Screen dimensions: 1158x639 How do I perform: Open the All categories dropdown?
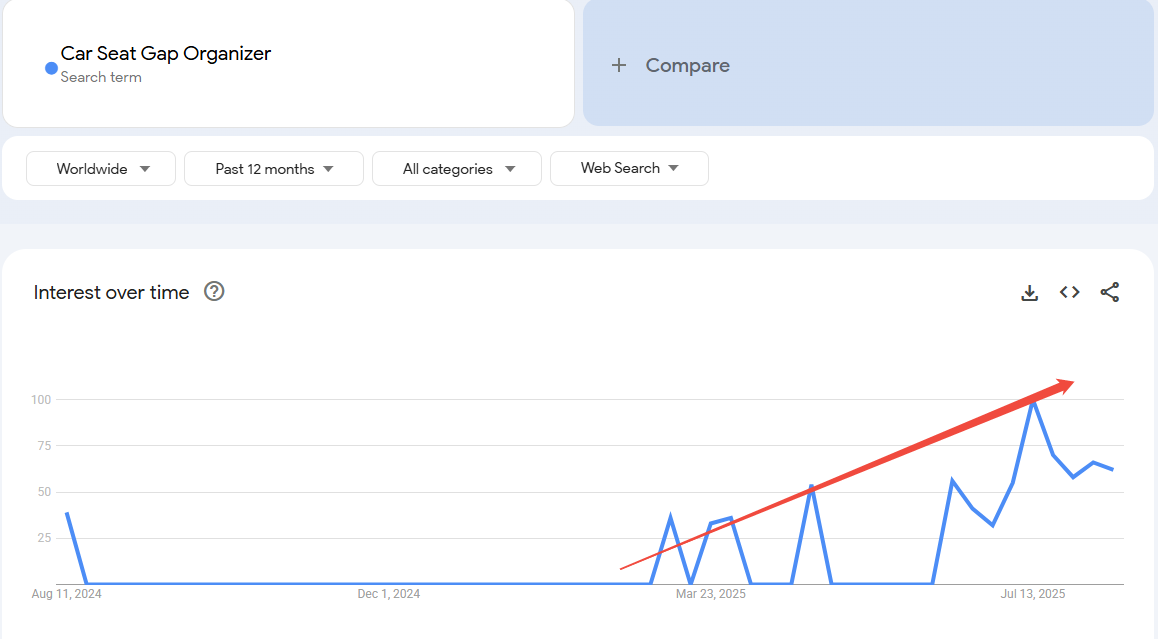pos(456,168)
